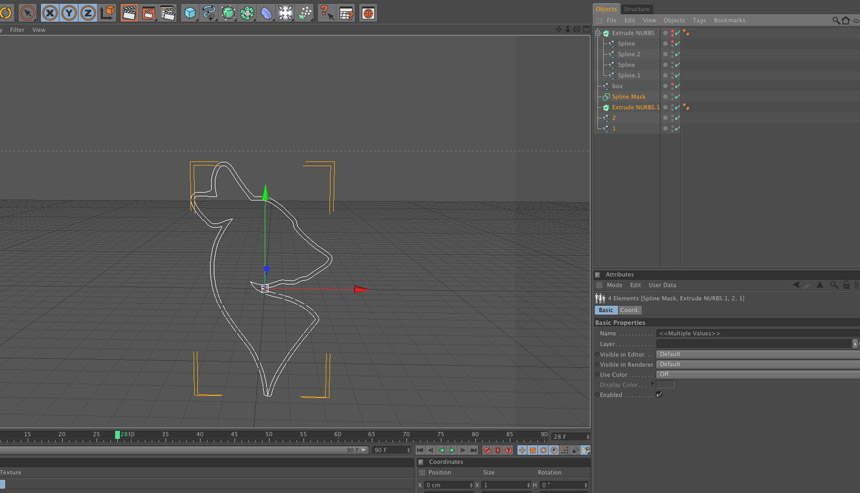Jump to the end of animation
The width and height of the screenshot is (860, 493).
(x=473, y=450)
